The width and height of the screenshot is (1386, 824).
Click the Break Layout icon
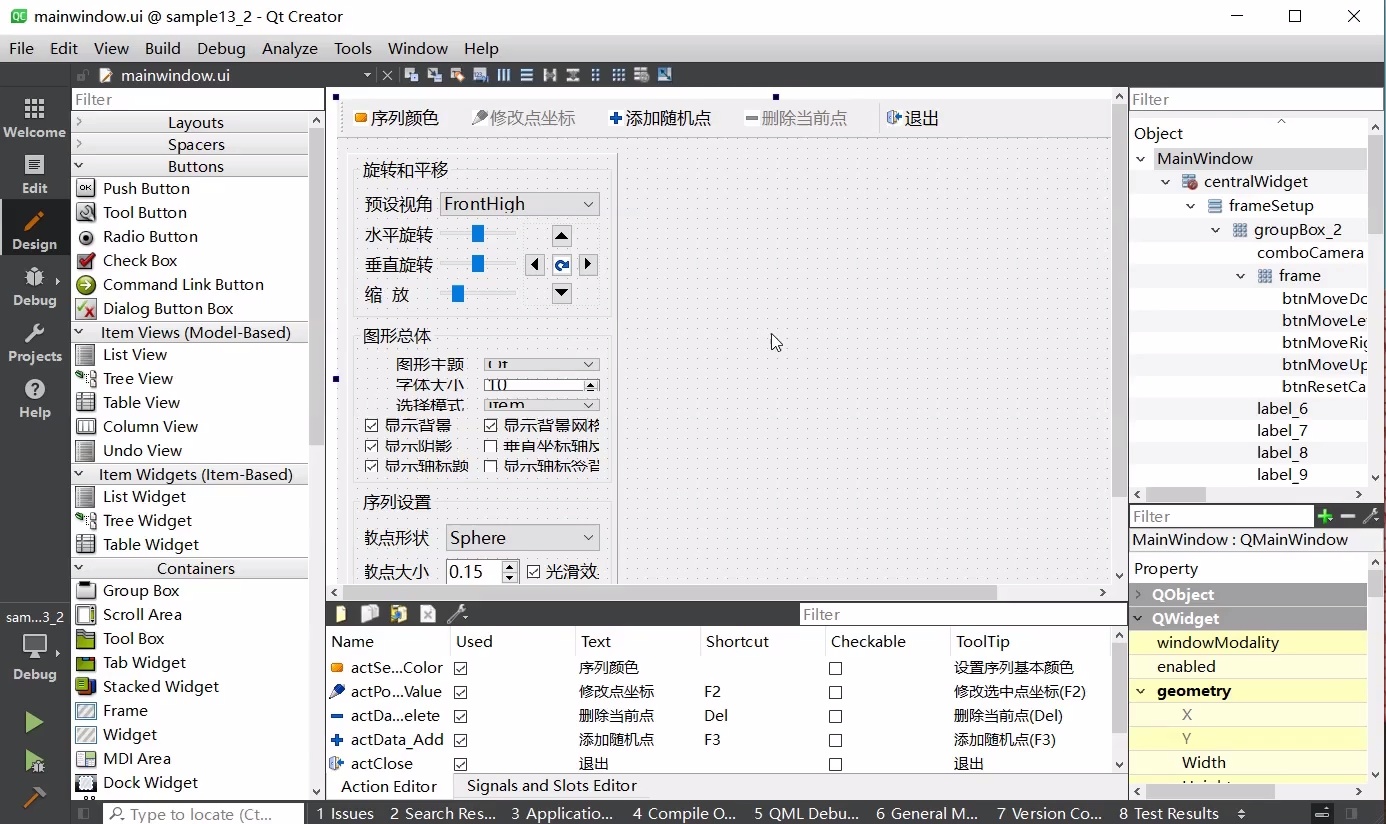coord(642,75)
